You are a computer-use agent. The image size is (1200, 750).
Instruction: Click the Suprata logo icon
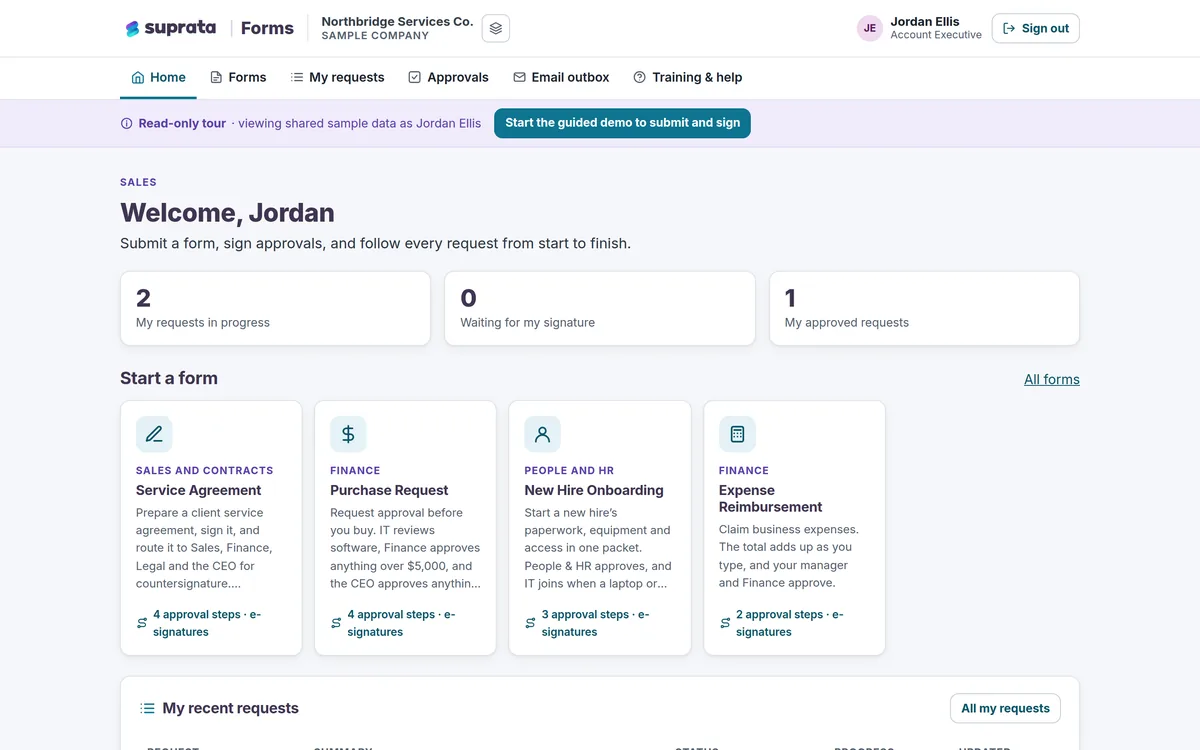pyautogui.click(x=132, y=29)
